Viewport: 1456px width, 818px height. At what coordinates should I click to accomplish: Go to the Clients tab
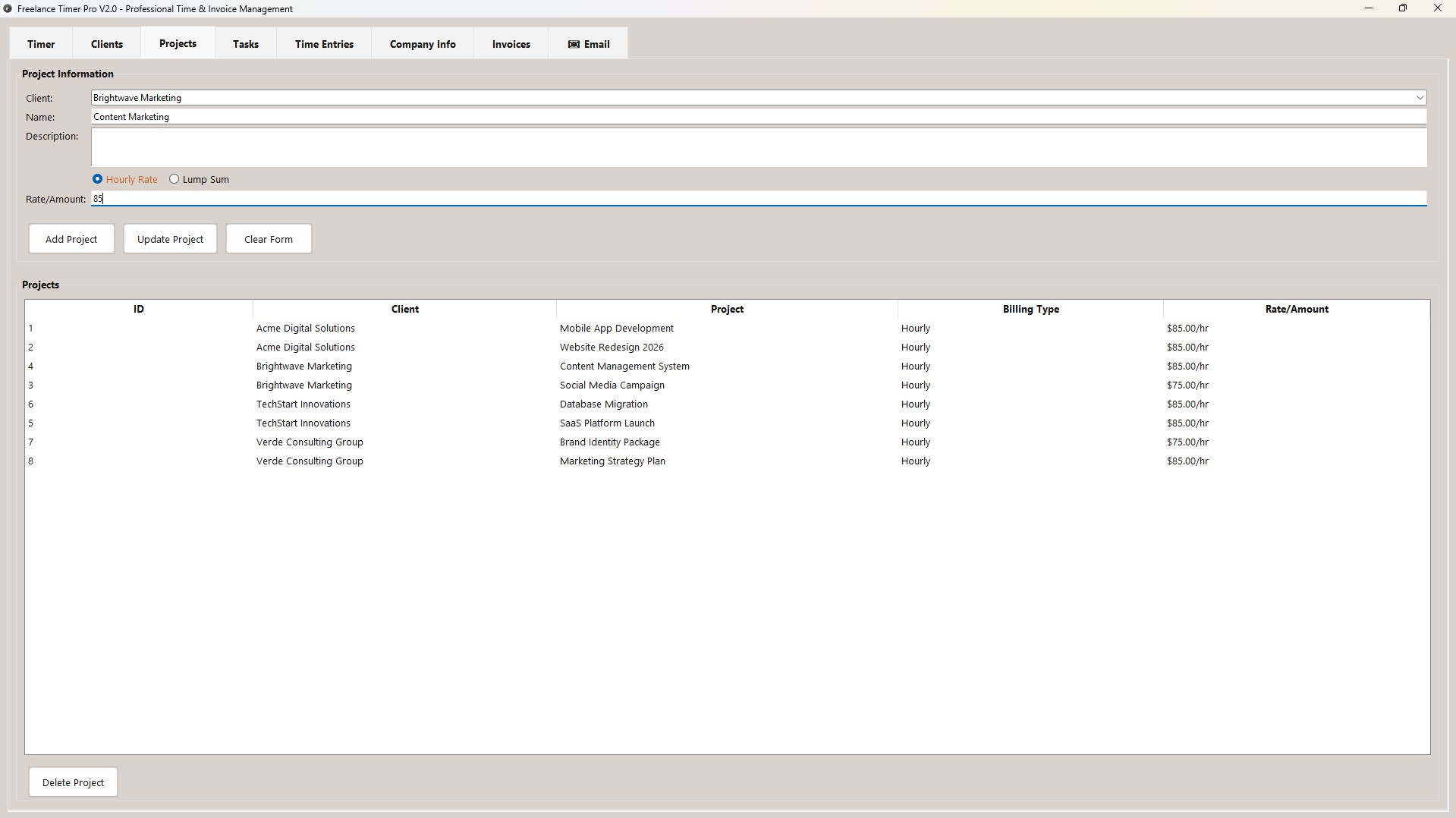click(x=107, y=44)
